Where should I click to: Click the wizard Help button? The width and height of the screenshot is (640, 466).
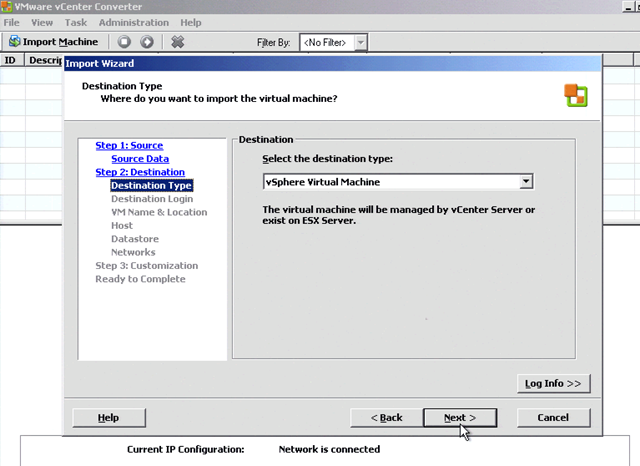coord(109,417)
